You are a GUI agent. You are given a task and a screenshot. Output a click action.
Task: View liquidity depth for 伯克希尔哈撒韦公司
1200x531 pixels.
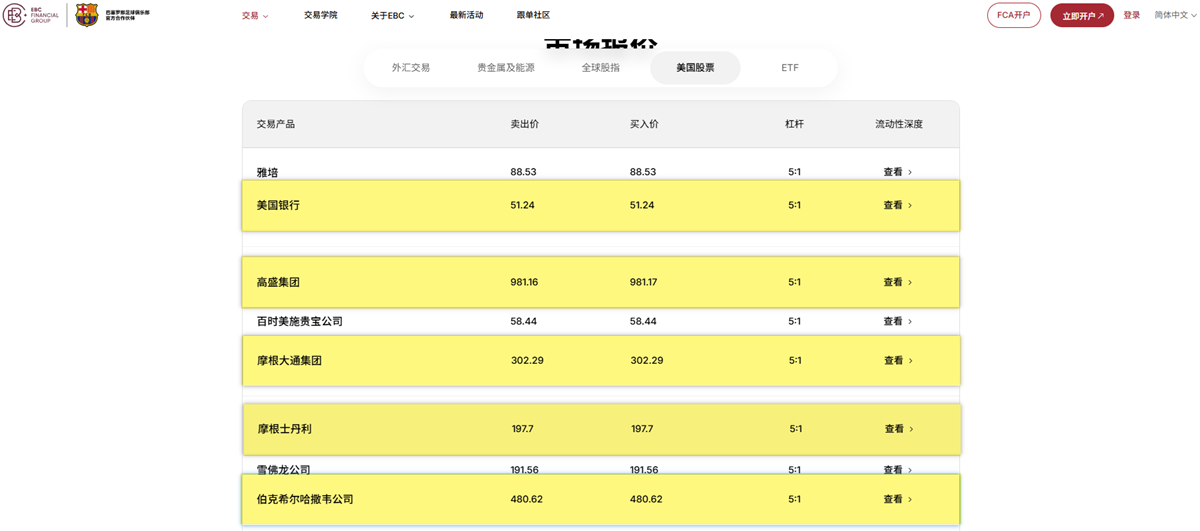point(897,499)
